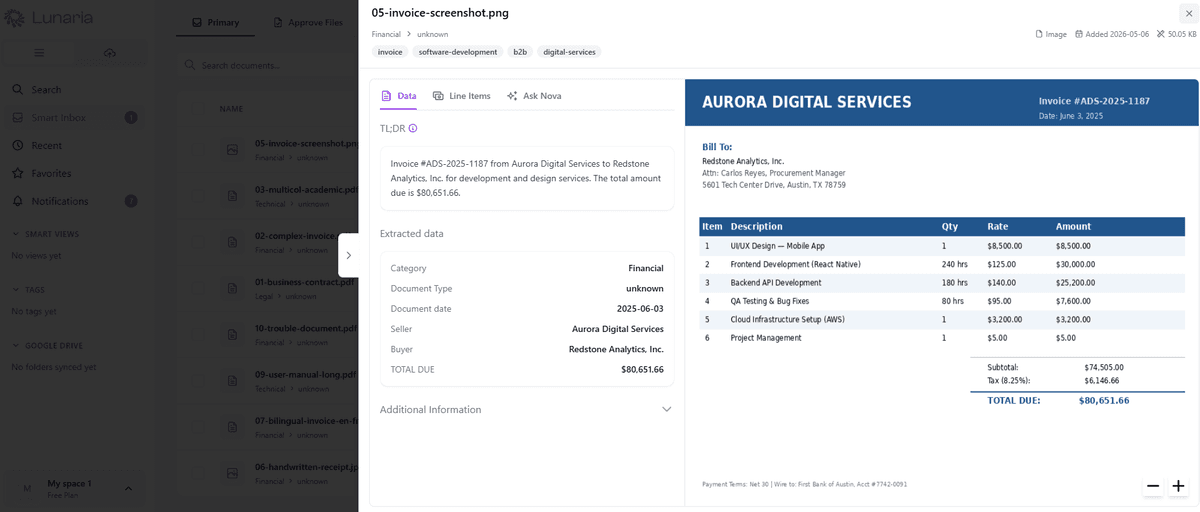This screenshot has width=1200, height=512.
Task: Click the TL;DR info icon
Action: coord(413,128)
